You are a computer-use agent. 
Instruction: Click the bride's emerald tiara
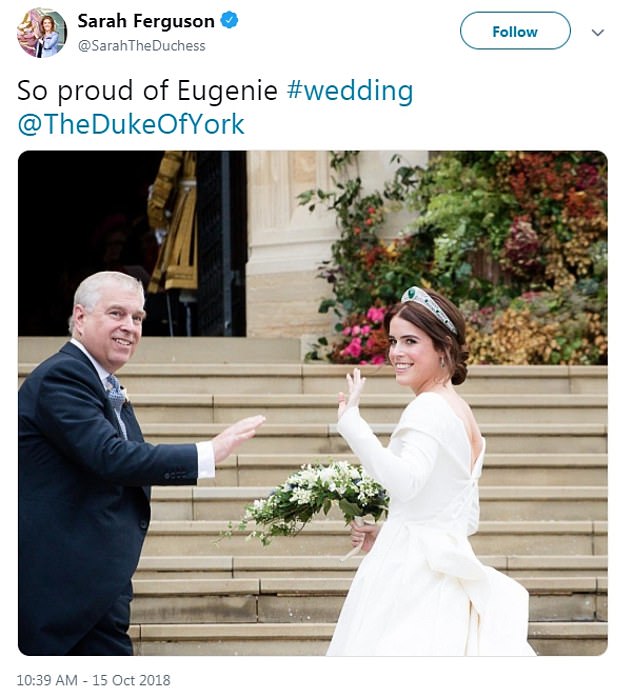pos(428,308)
